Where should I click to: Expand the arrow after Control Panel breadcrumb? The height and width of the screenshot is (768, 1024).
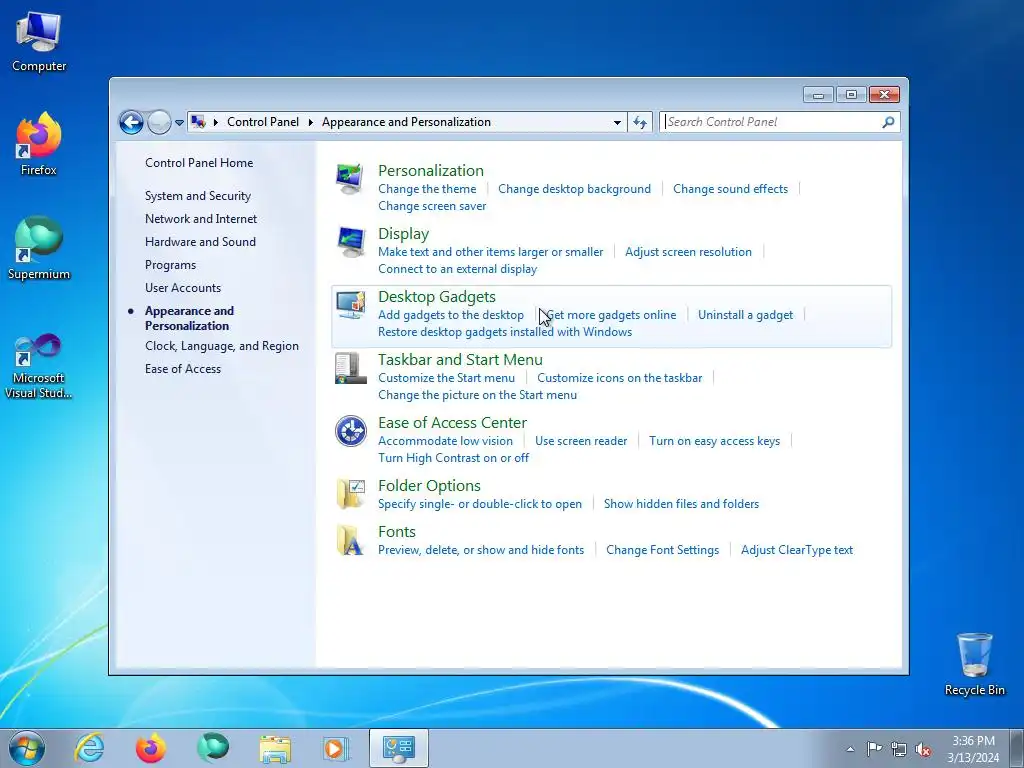pyautogui.click(x=311, y=122)
